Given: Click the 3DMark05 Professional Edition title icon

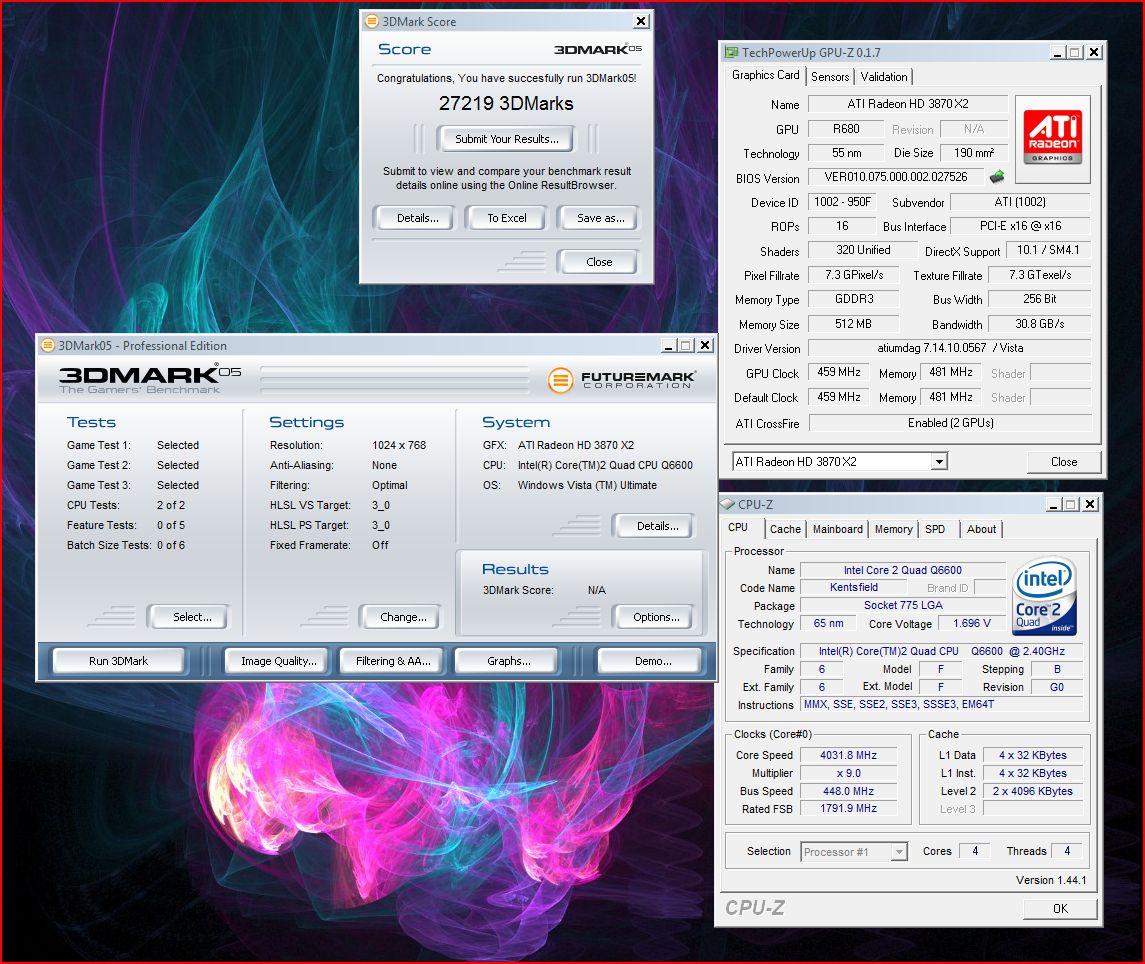Looking at the screenshot, I should (x=48, y=345).
